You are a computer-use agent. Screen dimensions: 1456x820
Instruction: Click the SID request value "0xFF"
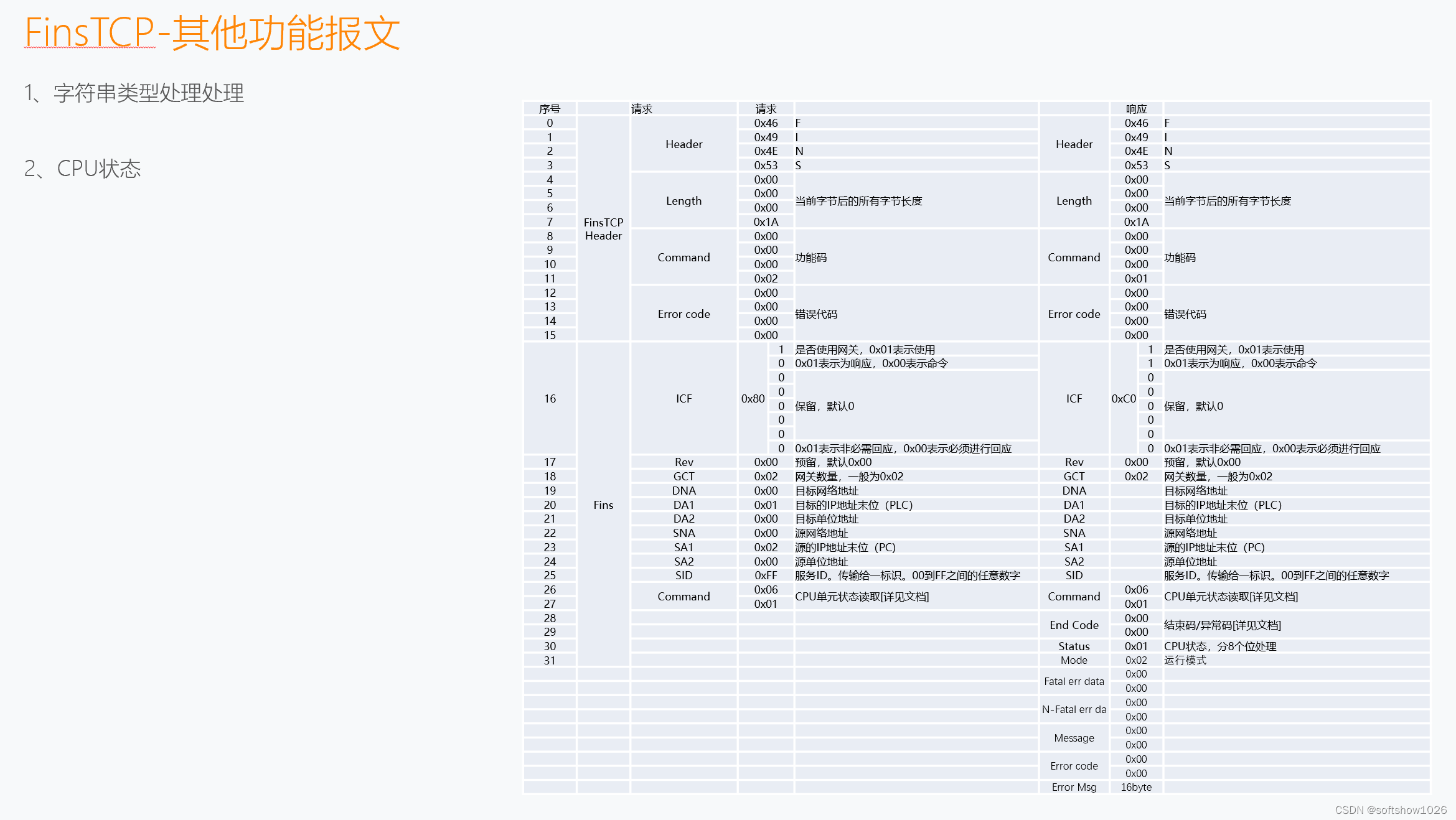click(766, 575)
